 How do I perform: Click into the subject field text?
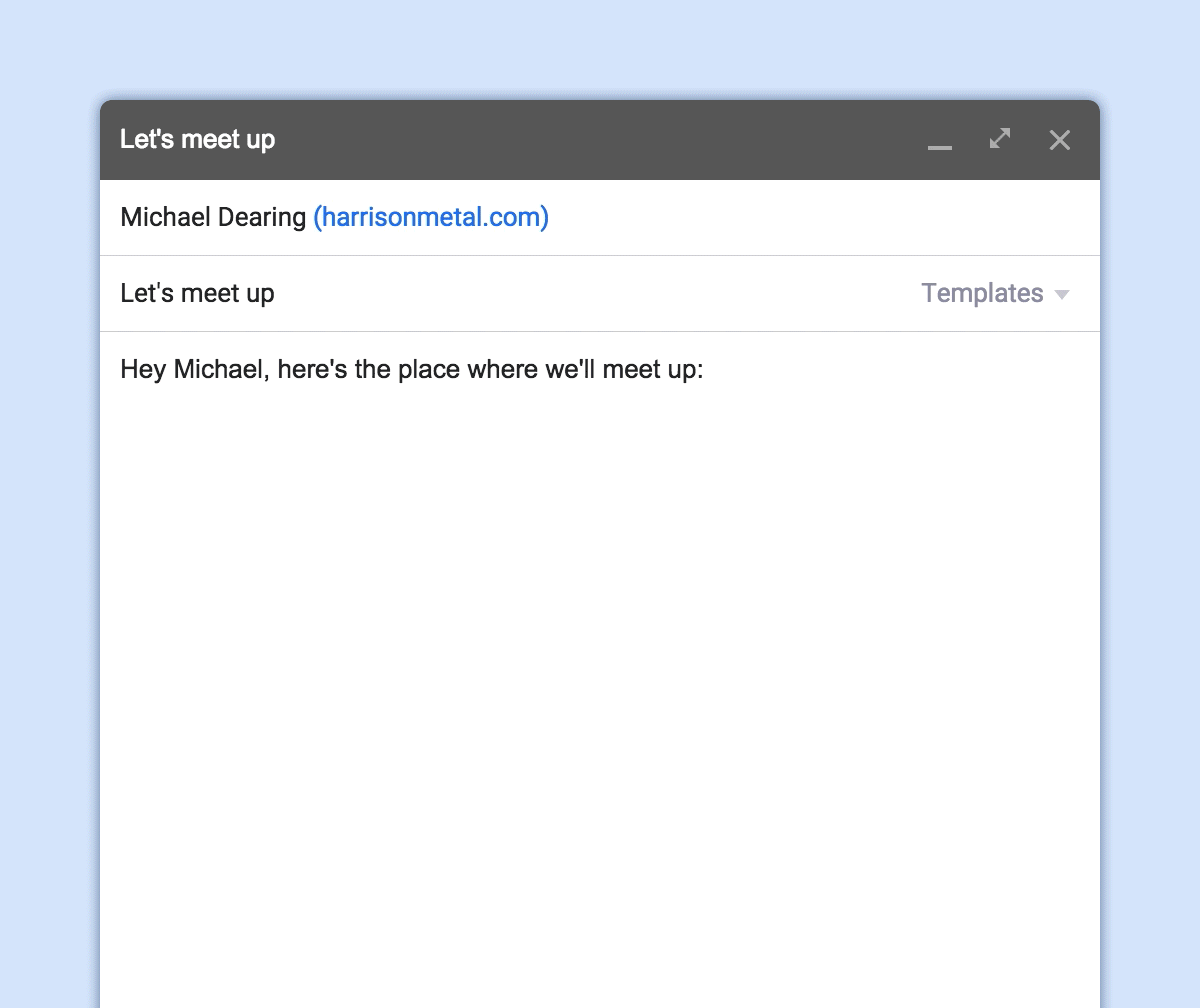197,293
